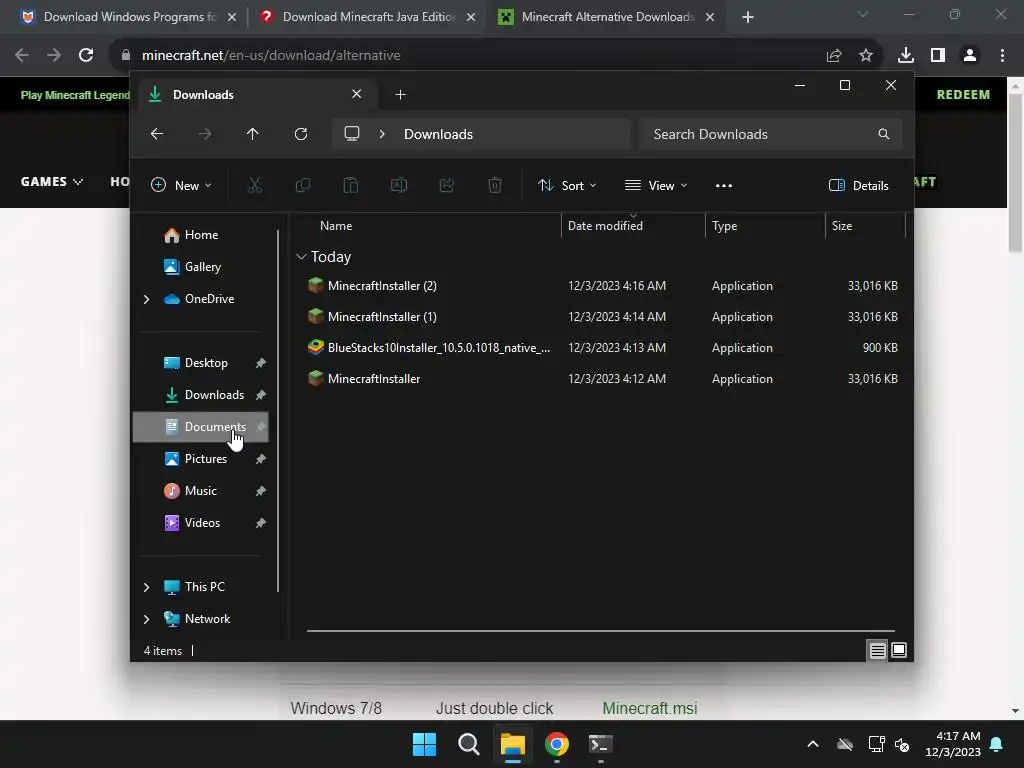This screenshot has height=768, width=1024.
Task: Click the Minecraft.msi download link
Action: 650,708
